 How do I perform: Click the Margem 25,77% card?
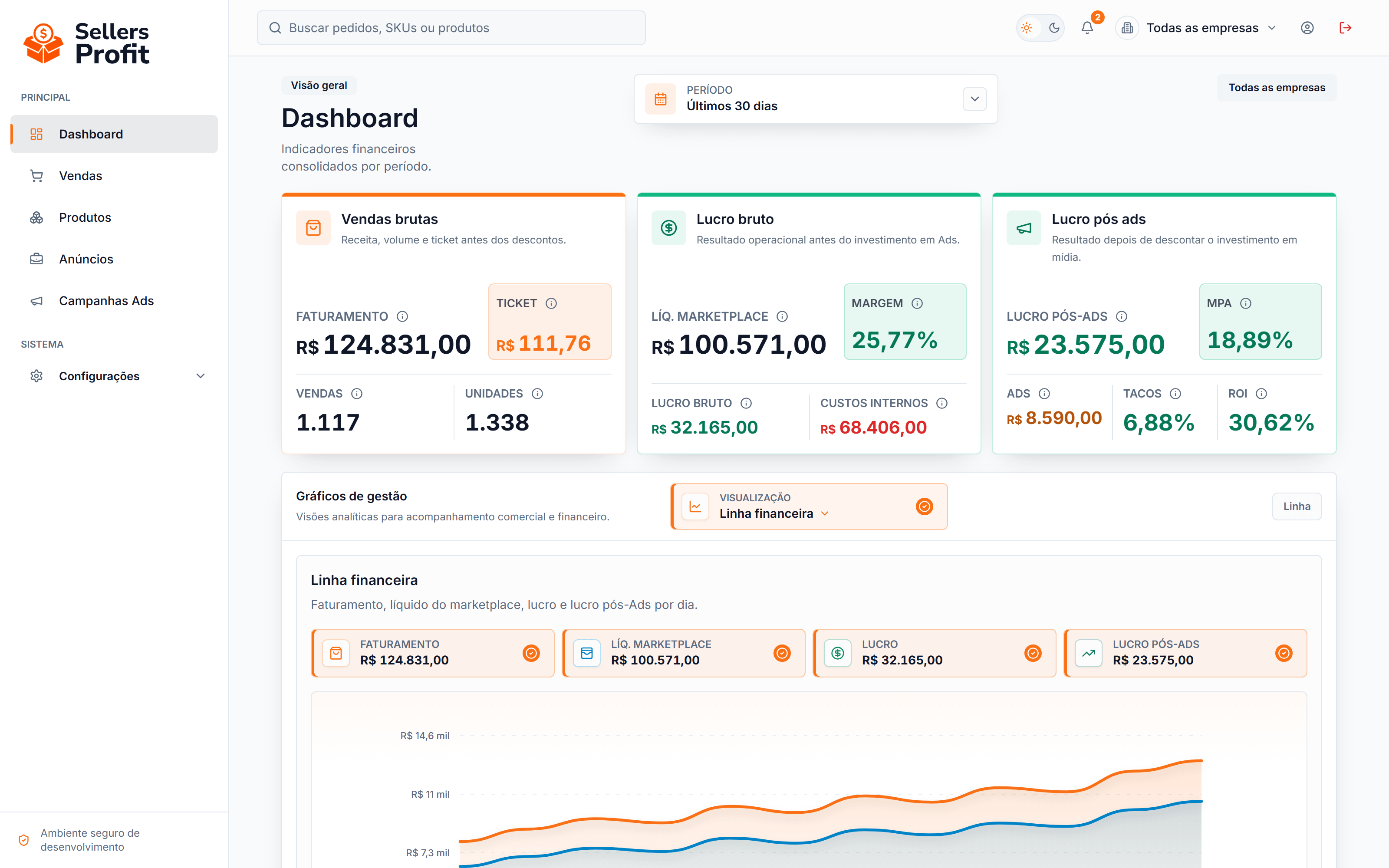pos(905,322)
